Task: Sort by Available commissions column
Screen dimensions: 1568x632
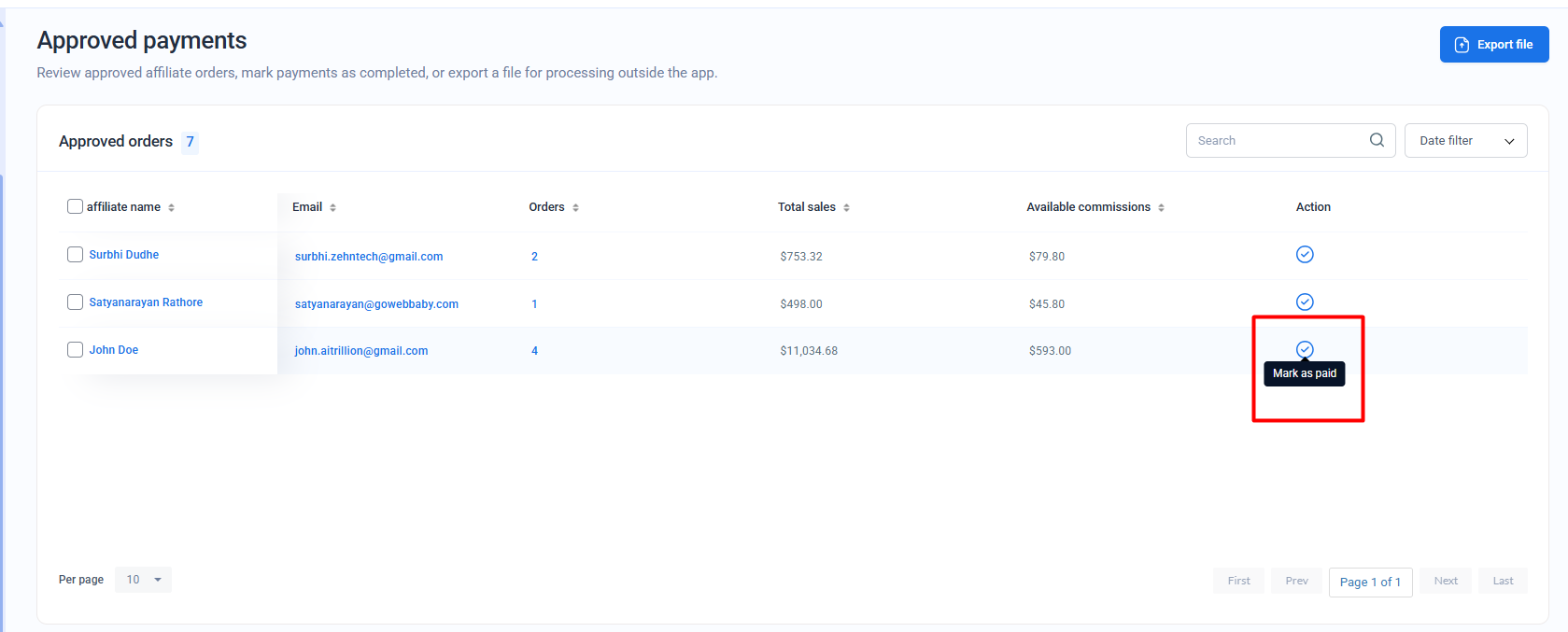Action: tap(1161, 207)
